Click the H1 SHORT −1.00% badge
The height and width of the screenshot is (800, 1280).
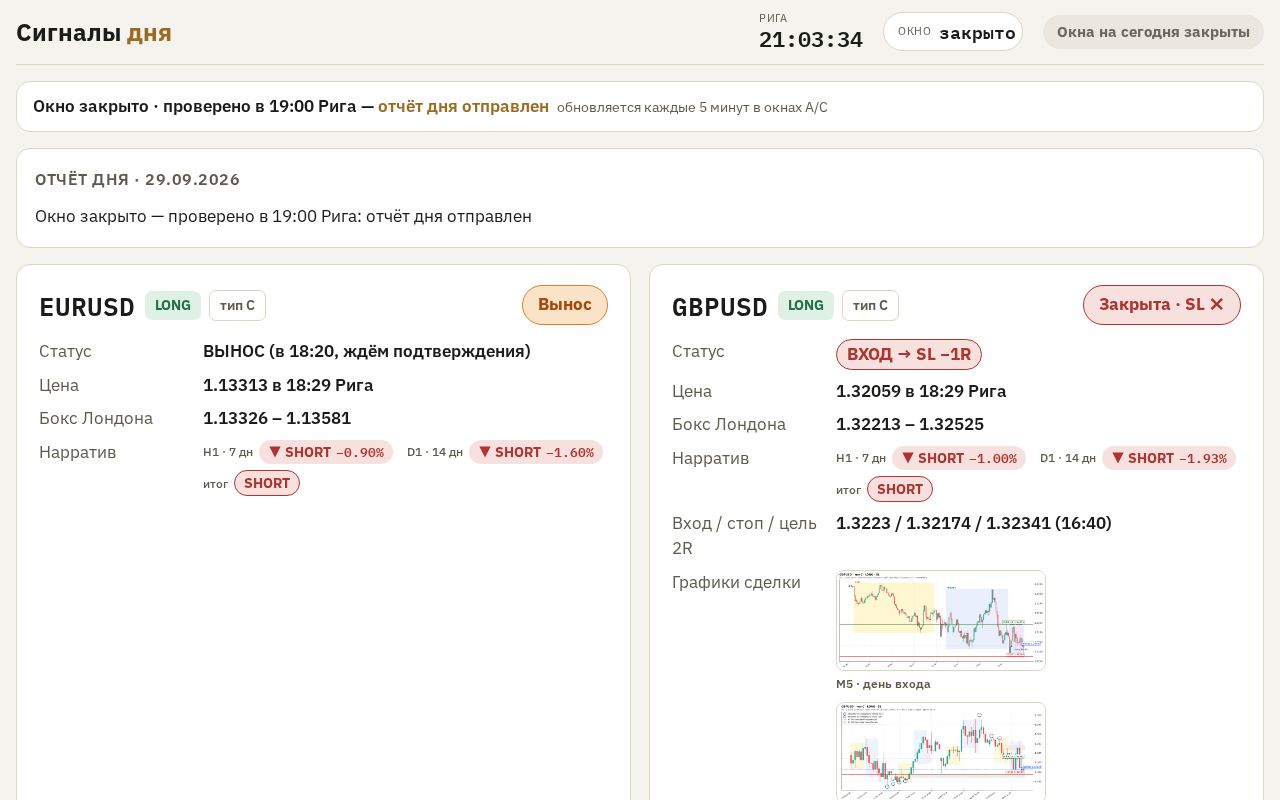pyautogui.click(x=959, y=458)
